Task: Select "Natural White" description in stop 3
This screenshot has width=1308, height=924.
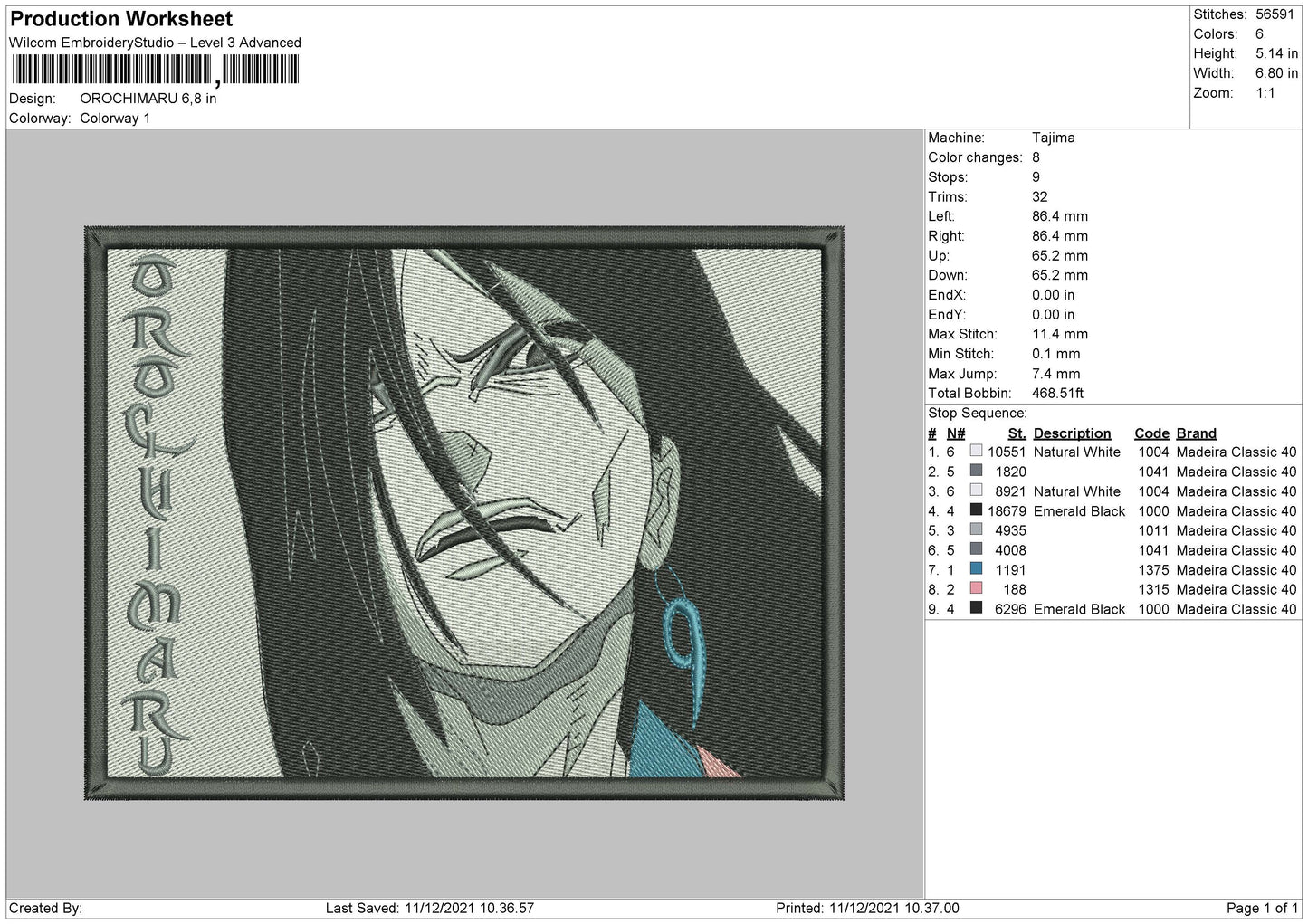Action: [1077, 491]
